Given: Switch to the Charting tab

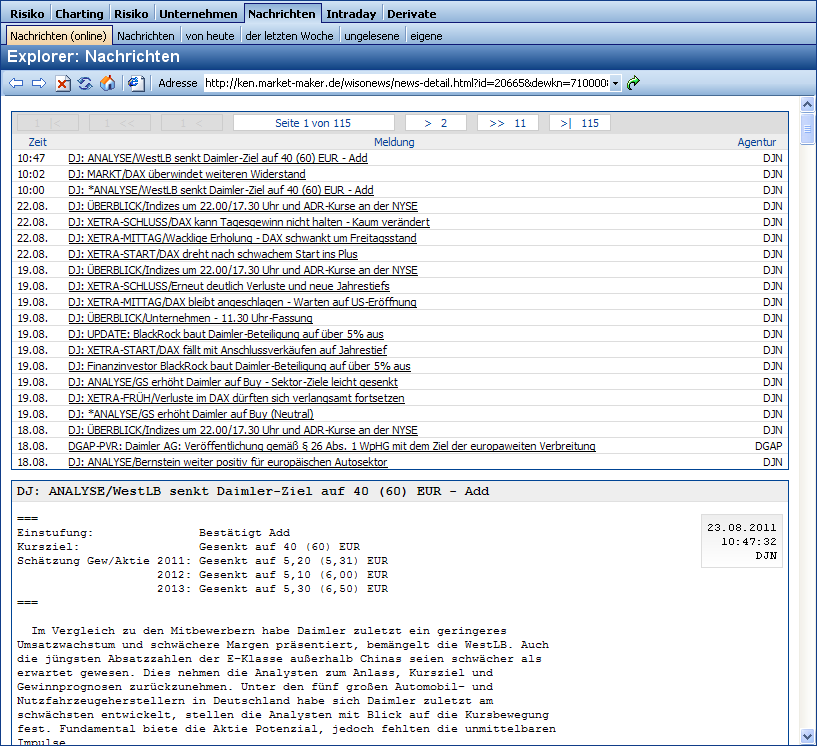Looking at the screenshot, I should pyautogui.click(x=79, y=14).
